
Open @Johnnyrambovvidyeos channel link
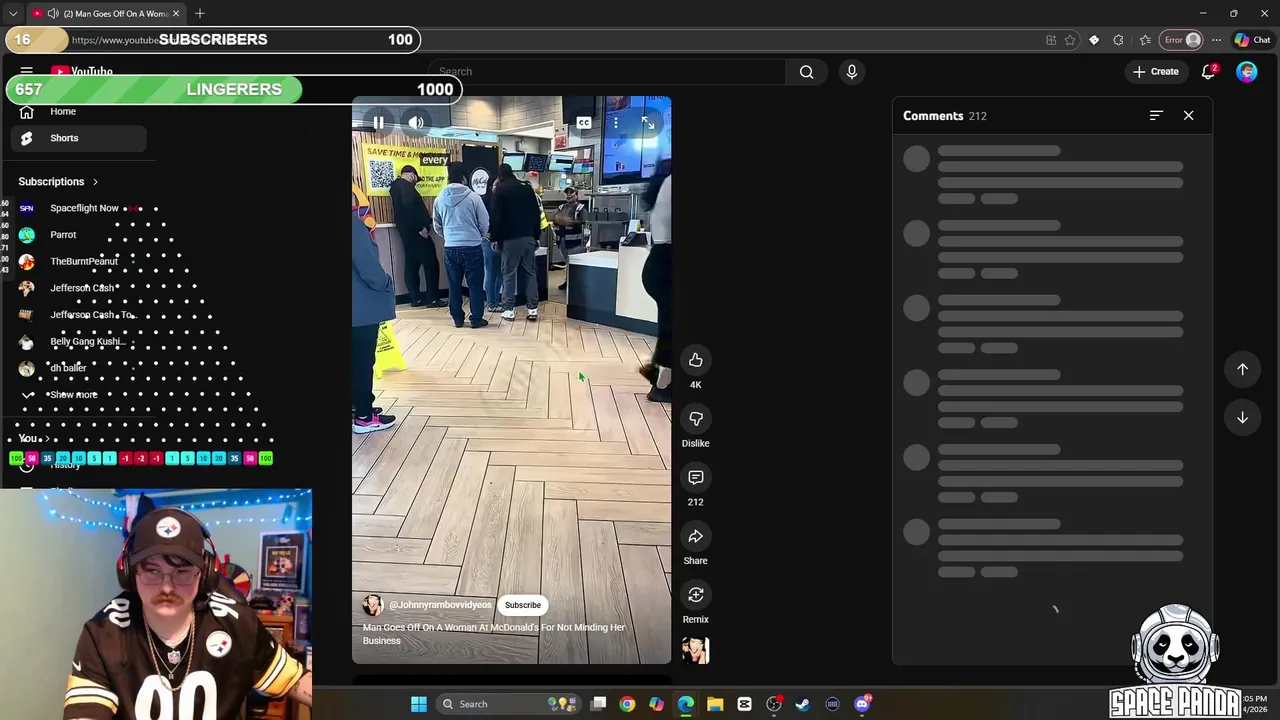tap(440, 605)
